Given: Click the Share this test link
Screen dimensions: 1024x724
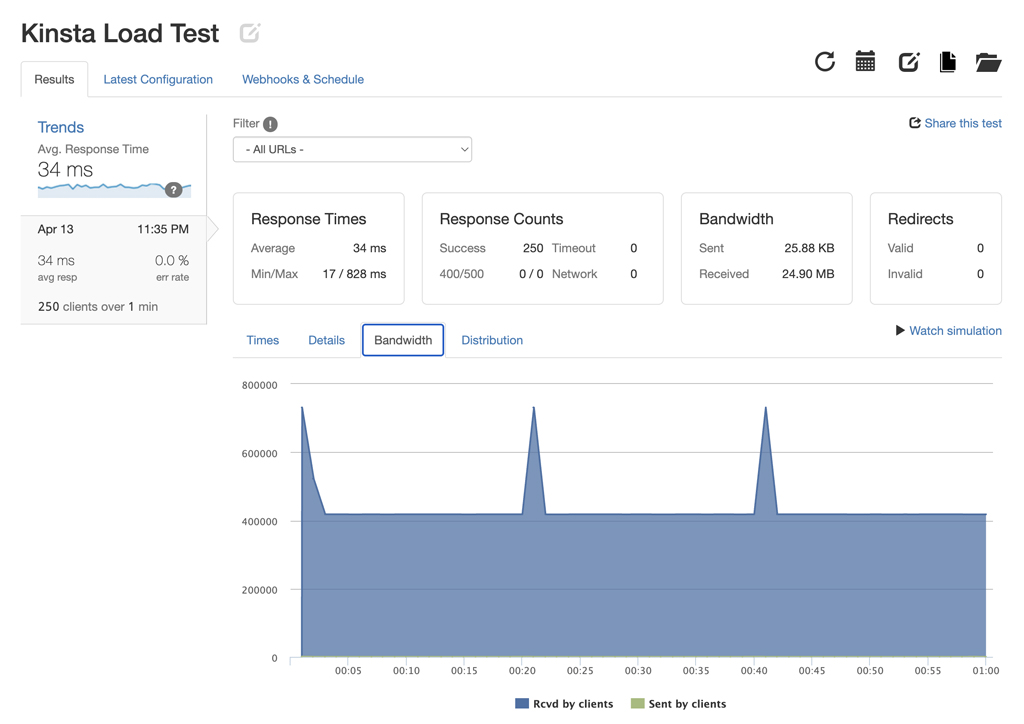Looking at the screenshot, I should 955,123.
